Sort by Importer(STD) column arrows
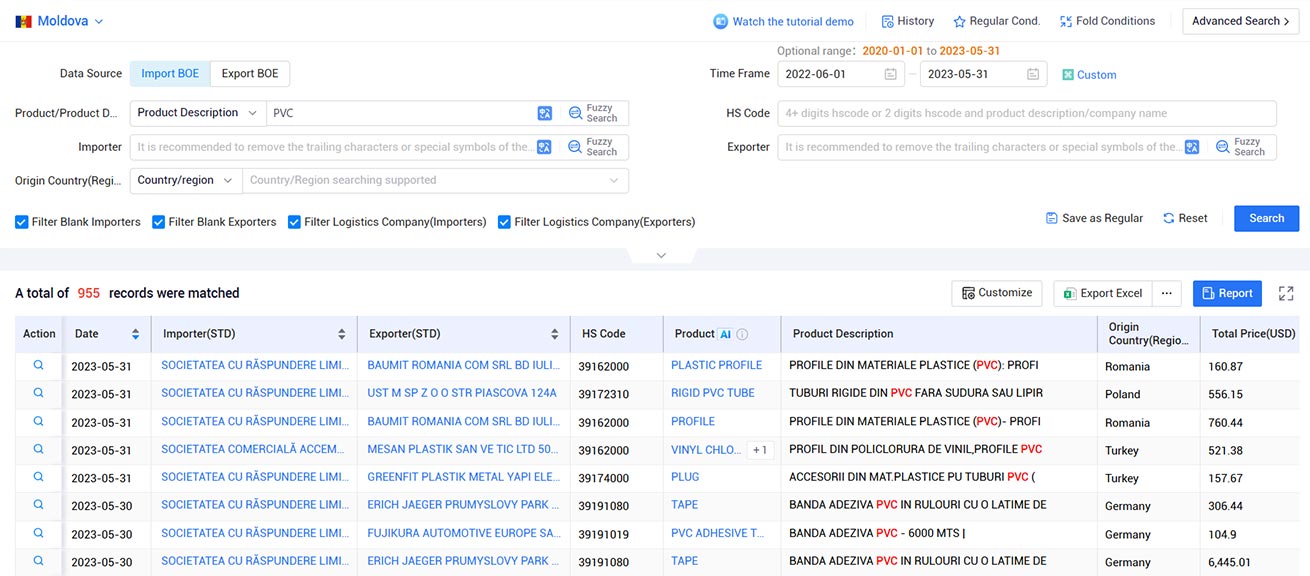The image size is (1310, 576). click(342, 334)
